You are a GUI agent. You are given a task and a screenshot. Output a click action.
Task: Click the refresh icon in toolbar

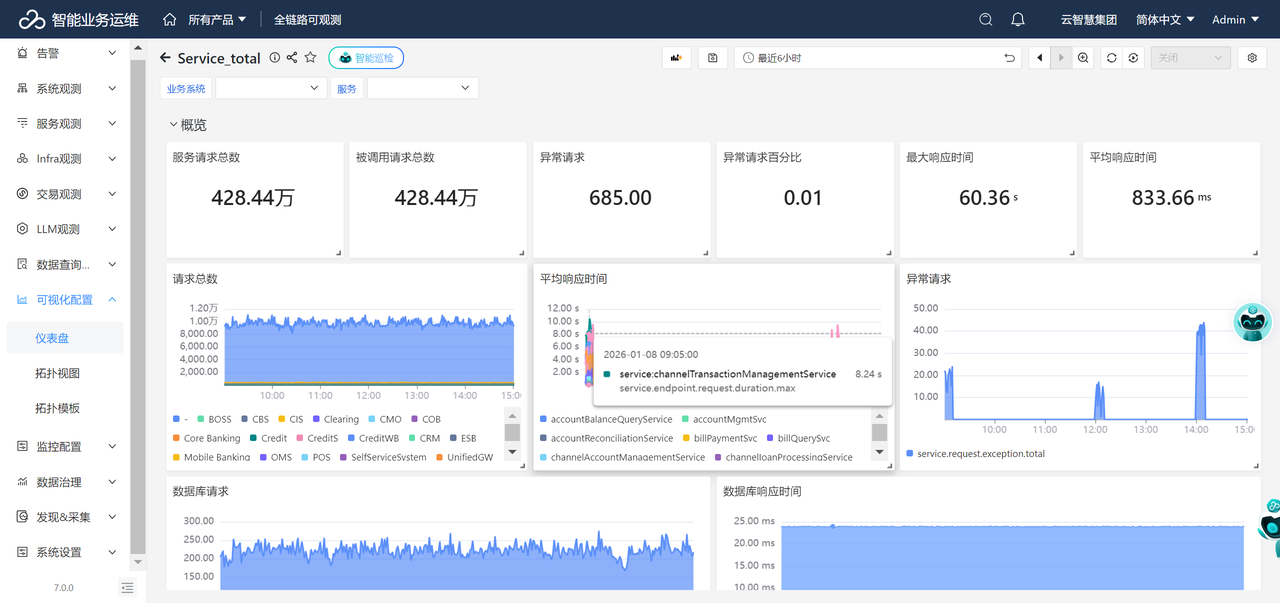tap(1111, 58)
